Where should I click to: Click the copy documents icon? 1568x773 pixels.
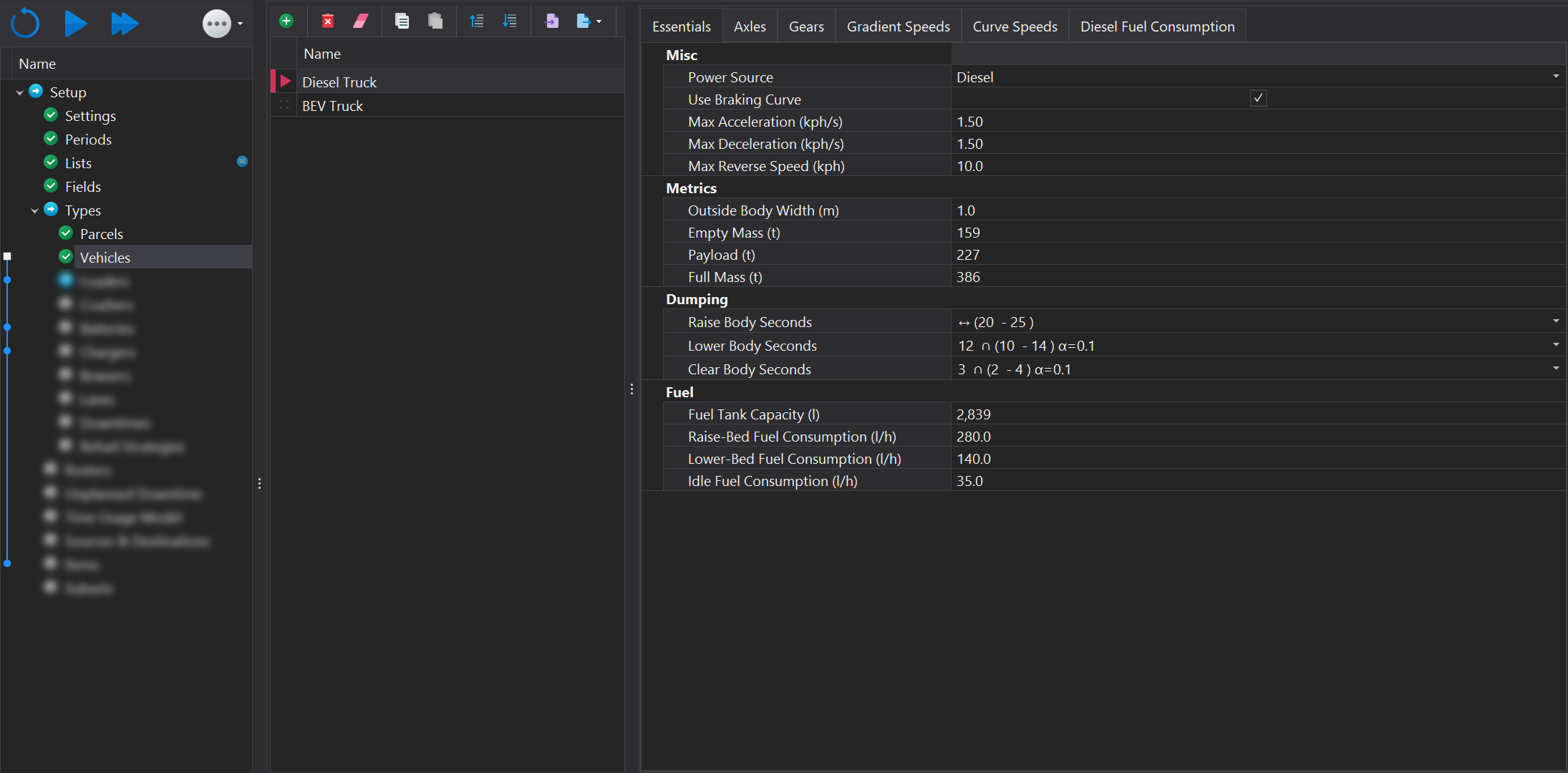tap(402, 21)
